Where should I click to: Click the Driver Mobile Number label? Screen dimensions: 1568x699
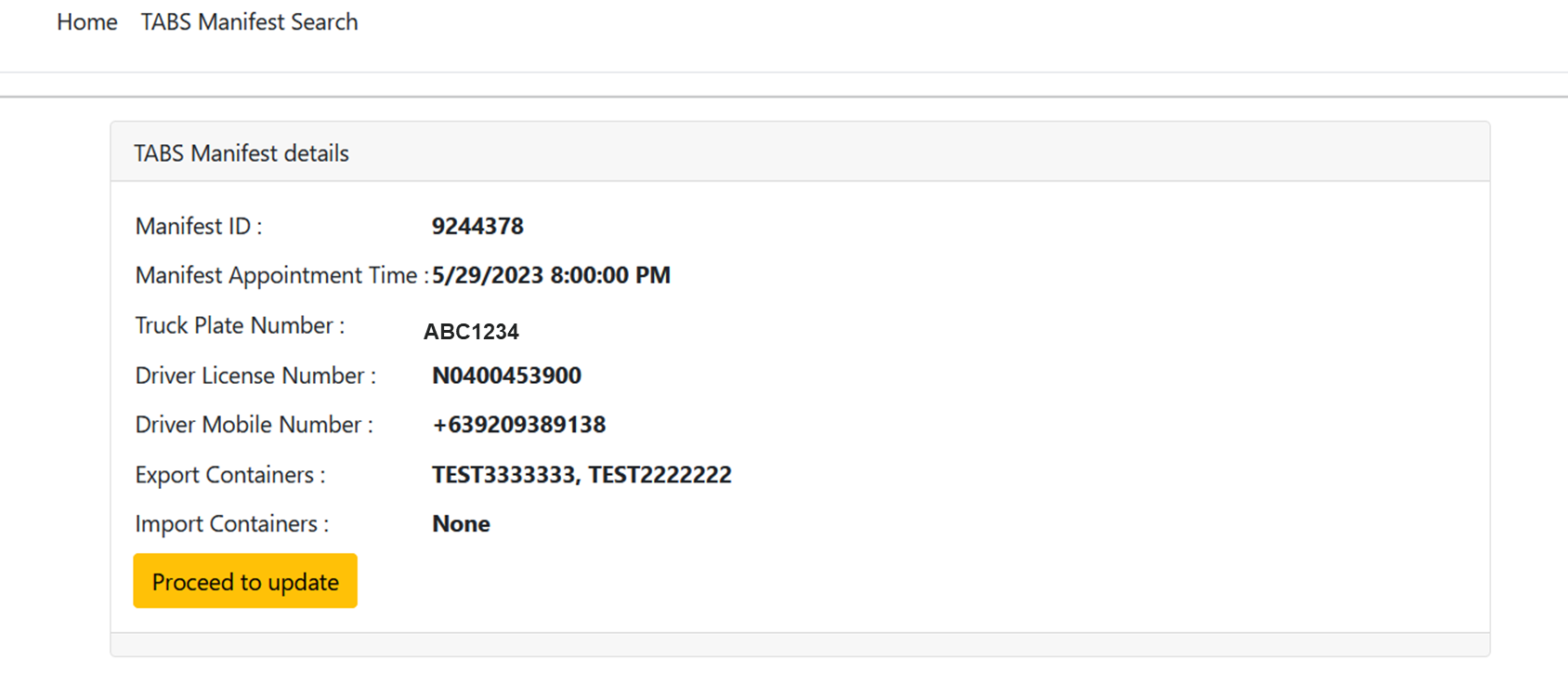pos(254,425)
